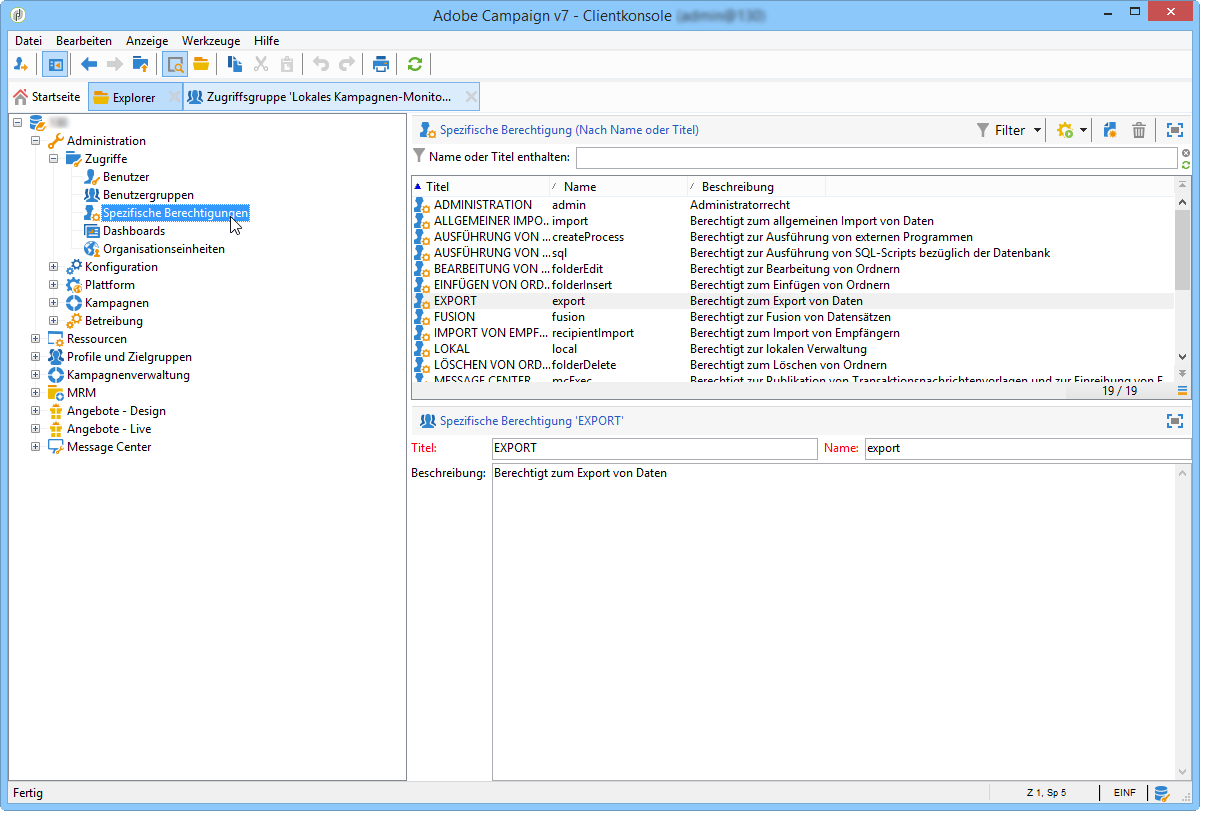
Task: Sort by the Titel column header
Action: [x=480, y=187]
